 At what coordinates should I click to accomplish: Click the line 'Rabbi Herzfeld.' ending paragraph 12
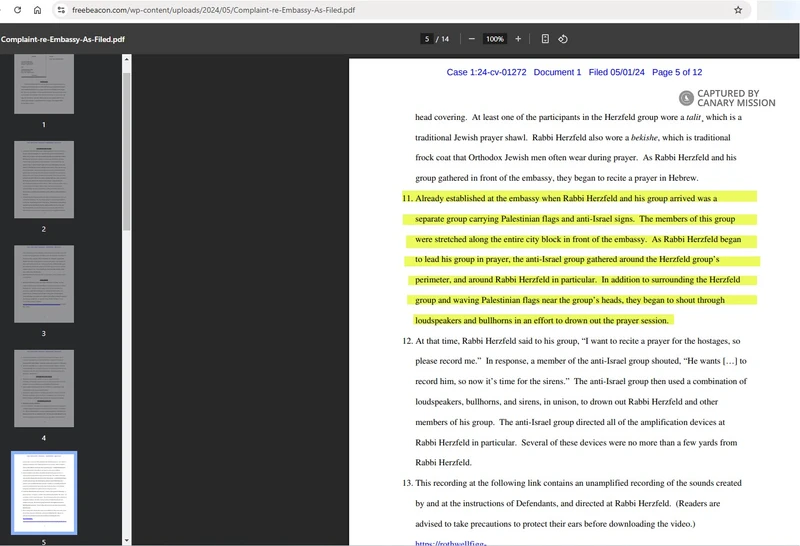tap(443, 462)
